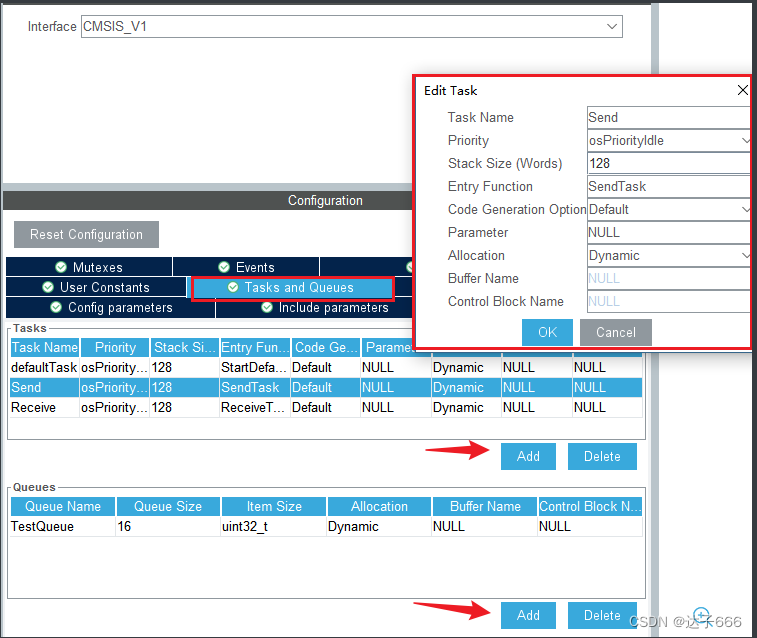Click the Tasks and Queues check icon
Screen dimensions: 757x638
click(x=233, y=287)
